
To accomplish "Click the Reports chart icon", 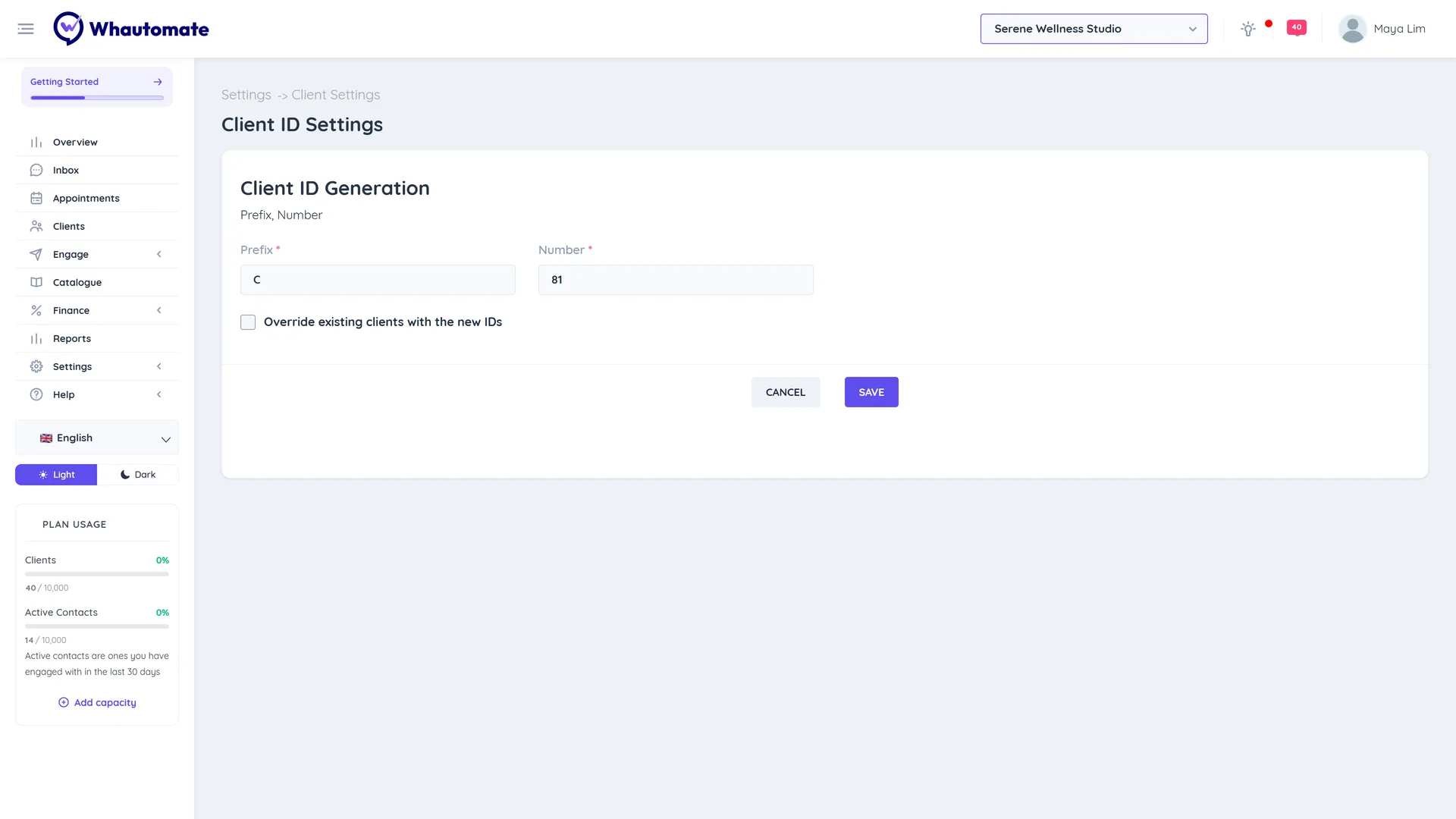I will tap(36, 339).
